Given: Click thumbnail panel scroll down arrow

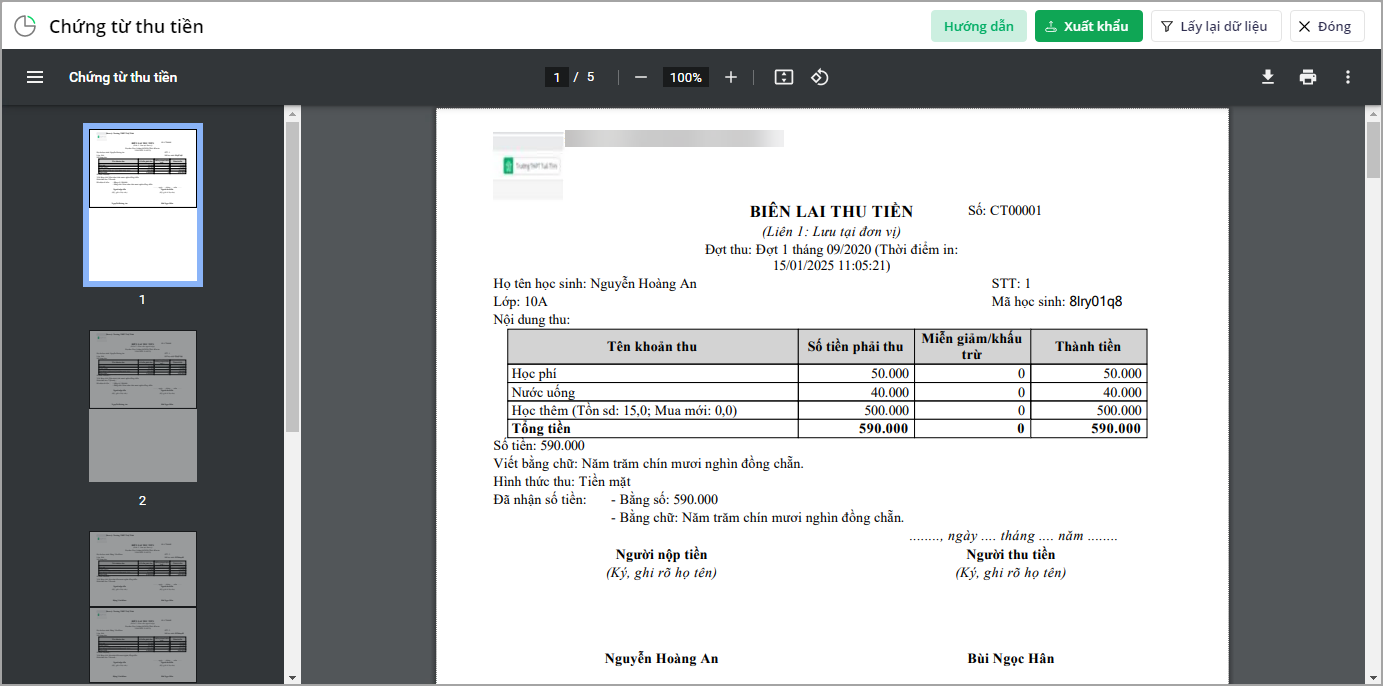Looking at the screenshot, I should click(292, 677).
